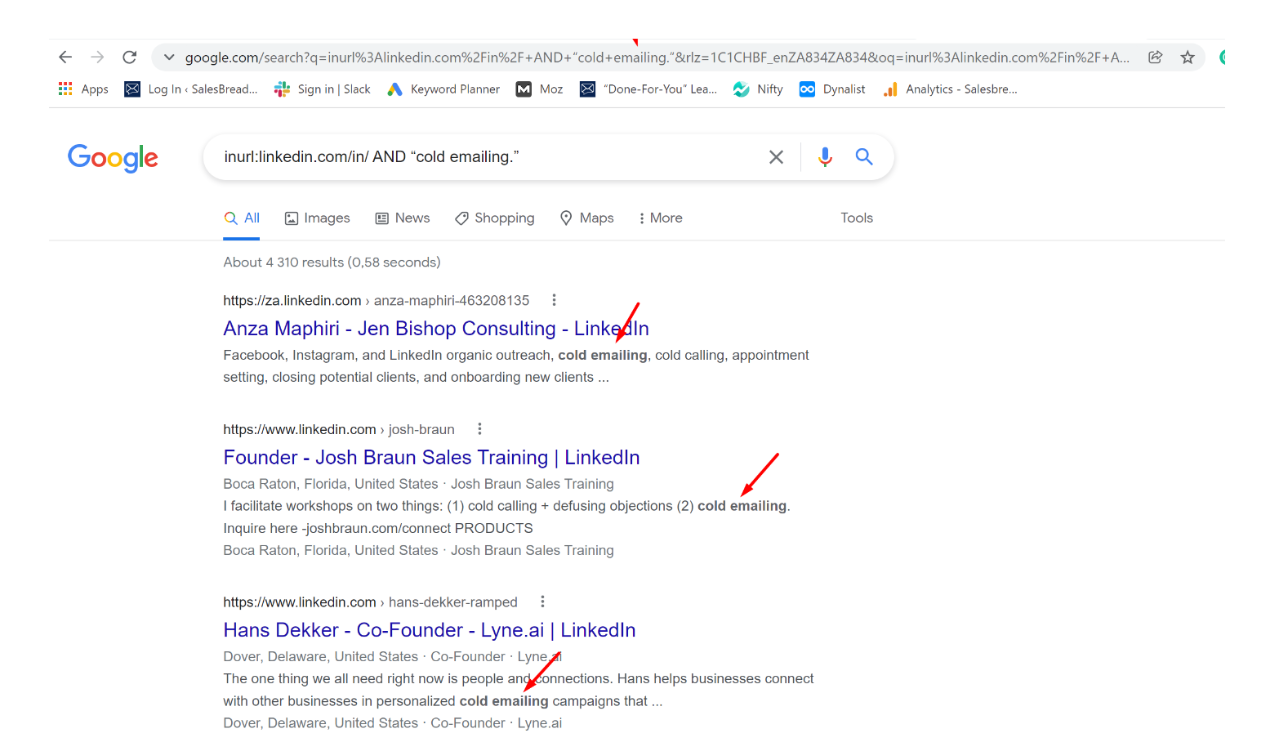The height and width of the screenshot is (755, 1280).
Task: Open more options for anza-maphiri result
Action: coord(554,300)
